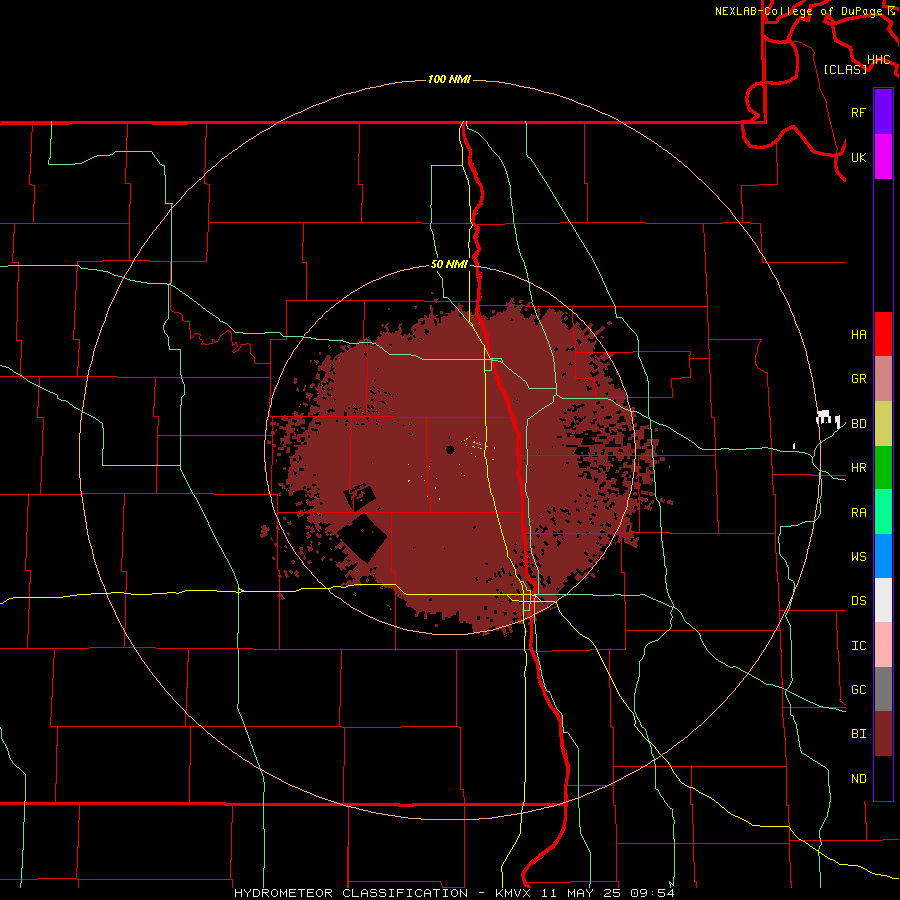This screenshot has width=900, height=900.
Task: Click the RF purple legend swatch
Action: point(883,112)
